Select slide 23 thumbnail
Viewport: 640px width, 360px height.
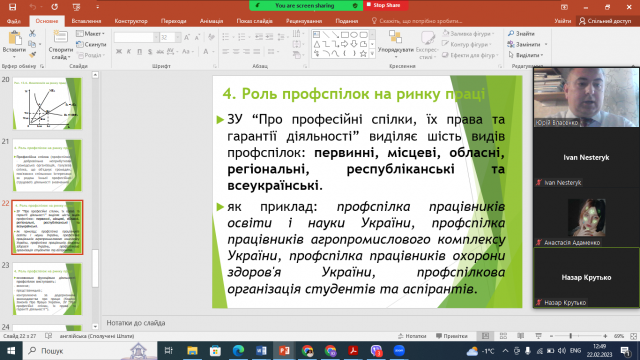[x=47, y=289]
